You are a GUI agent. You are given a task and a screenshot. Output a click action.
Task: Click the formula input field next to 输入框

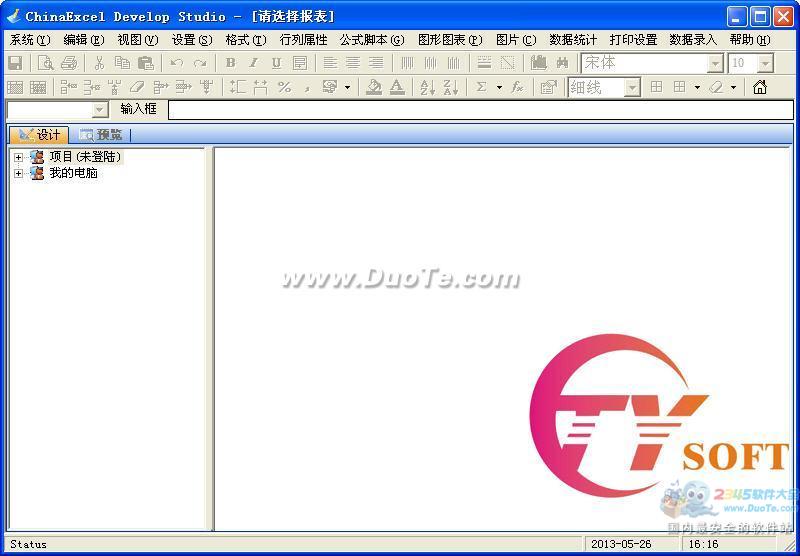pyautogui.click(x=481, y=110)
